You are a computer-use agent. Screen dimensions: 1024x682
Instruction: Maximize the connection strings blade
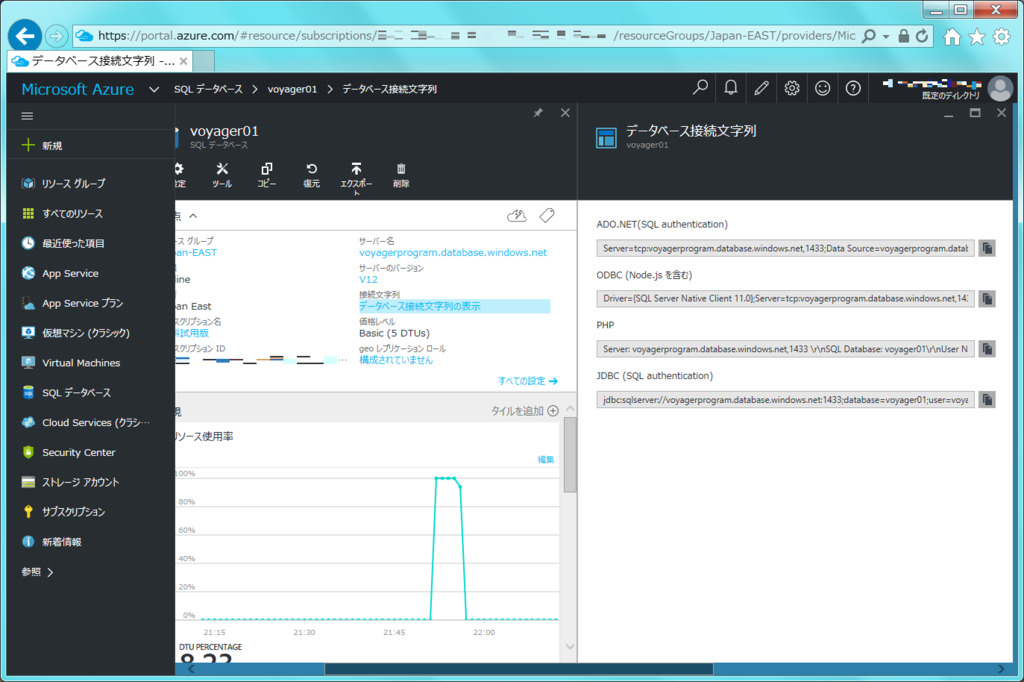(975, 113)
